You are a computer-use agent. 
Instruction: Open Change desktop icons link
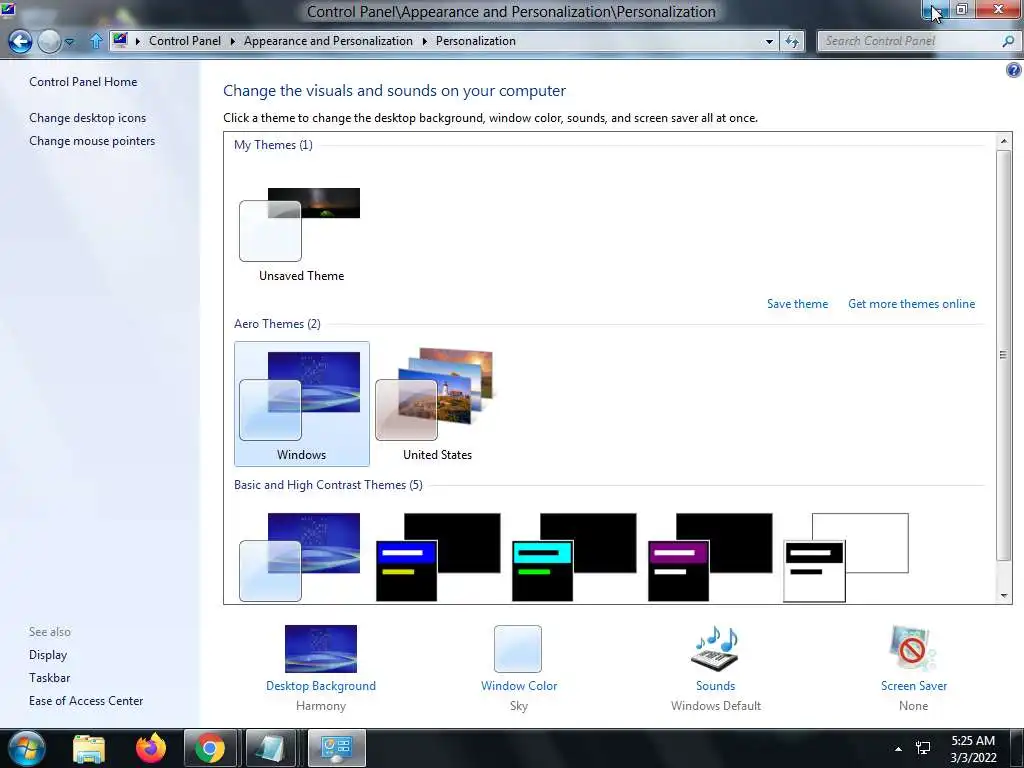88,118
